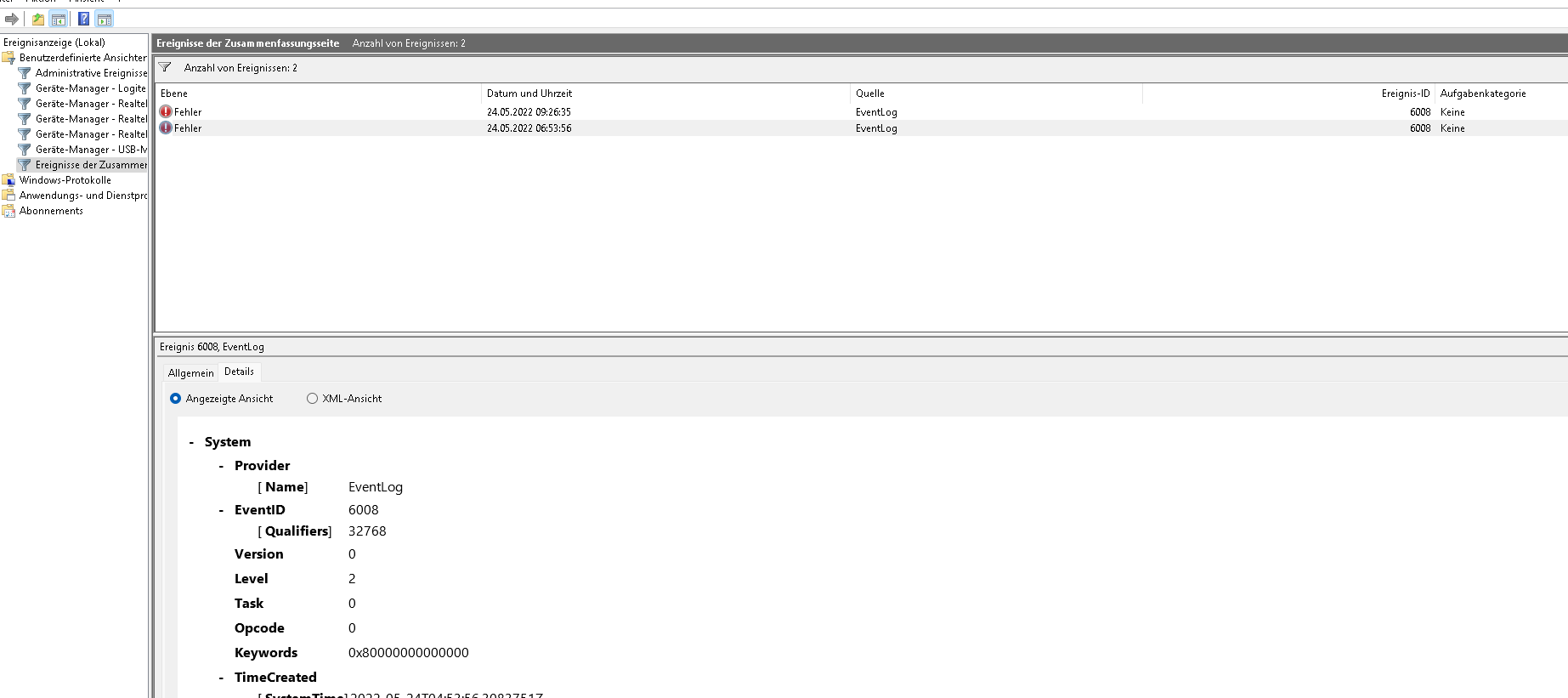
Task: Select the Ereignisse der Zusammen... tree item
Action: 91,165
